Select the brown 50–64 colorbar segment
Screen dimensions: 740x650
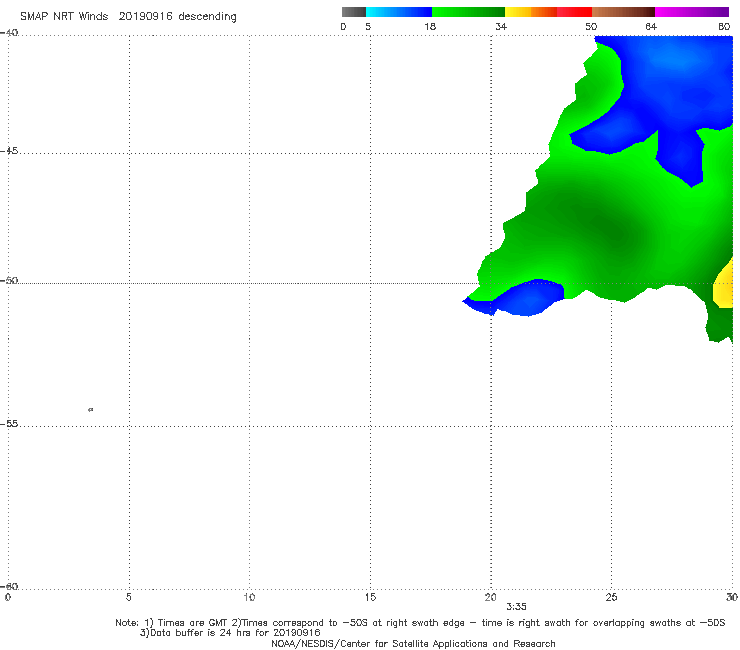[x=623, y=12]
